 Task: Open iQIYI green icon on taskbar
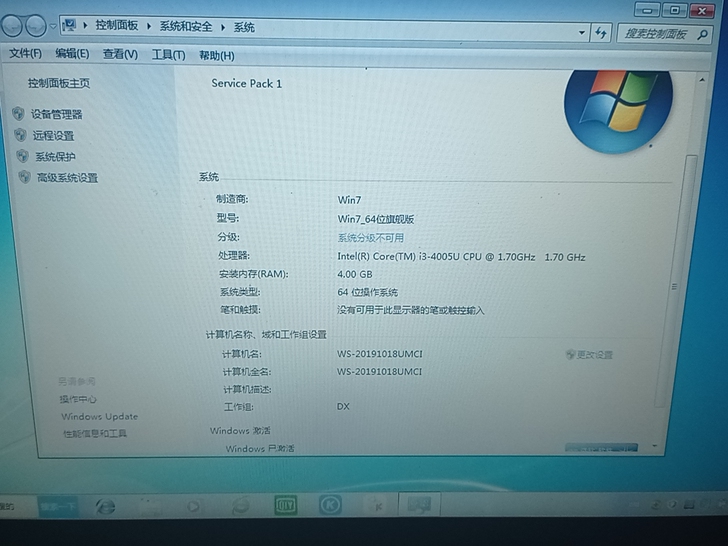[285, 505]
